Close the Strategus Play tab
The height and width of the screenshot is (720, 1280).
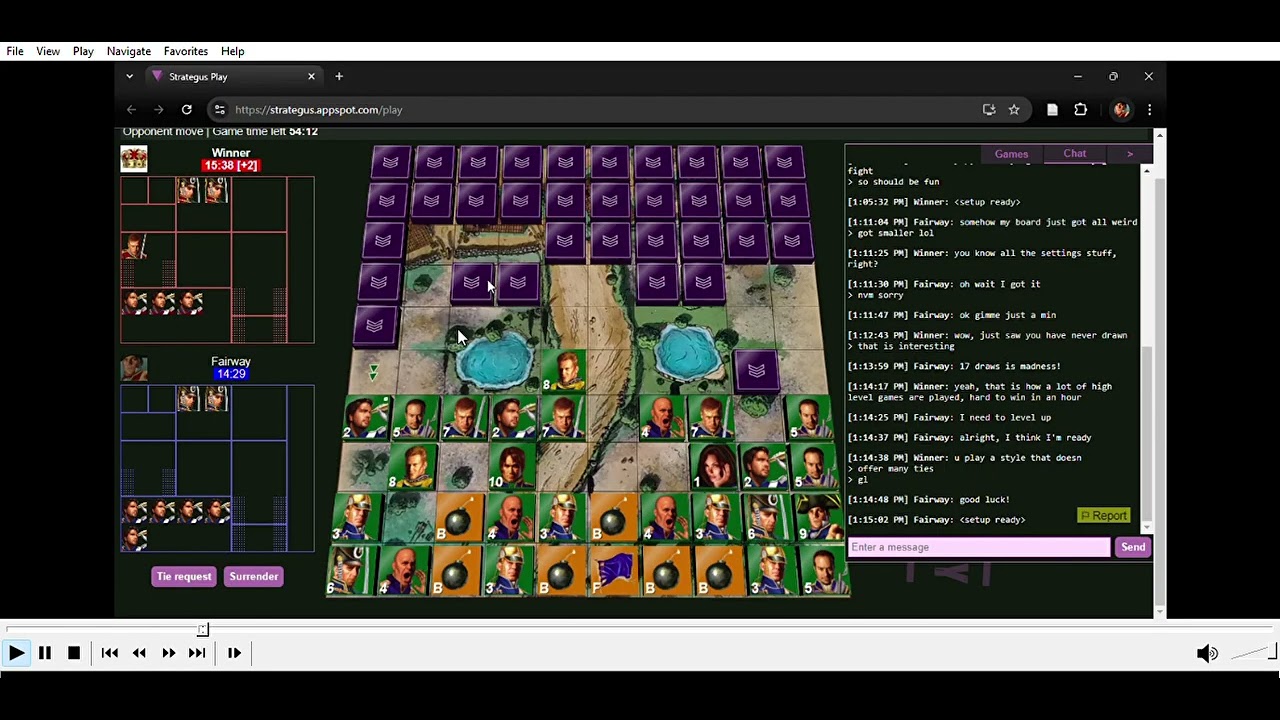coord(311,77)
